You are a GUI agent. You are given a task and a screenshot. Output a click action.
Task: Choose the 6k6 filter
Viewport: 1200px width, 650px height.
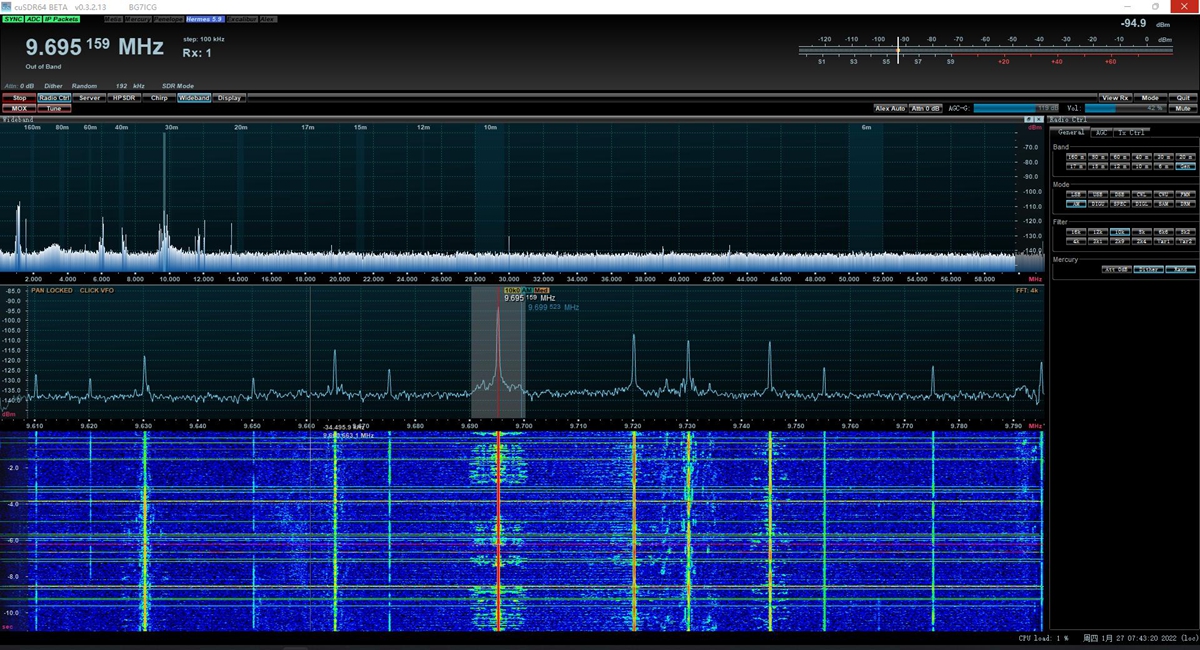pos(1164,232)
